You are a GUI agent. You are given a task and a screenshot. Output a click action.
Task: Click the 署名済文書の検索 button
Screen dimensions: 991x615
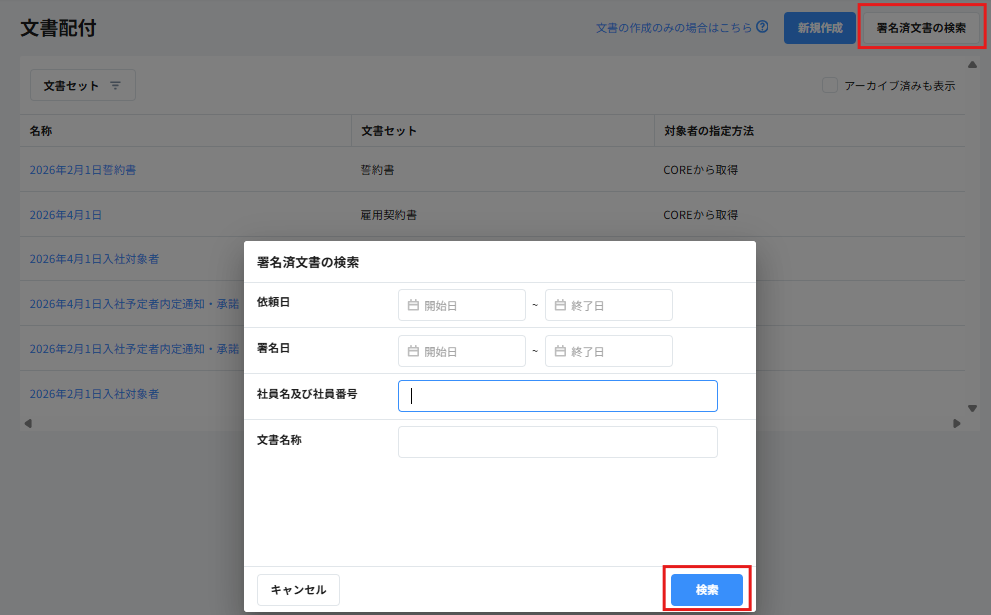921,28
